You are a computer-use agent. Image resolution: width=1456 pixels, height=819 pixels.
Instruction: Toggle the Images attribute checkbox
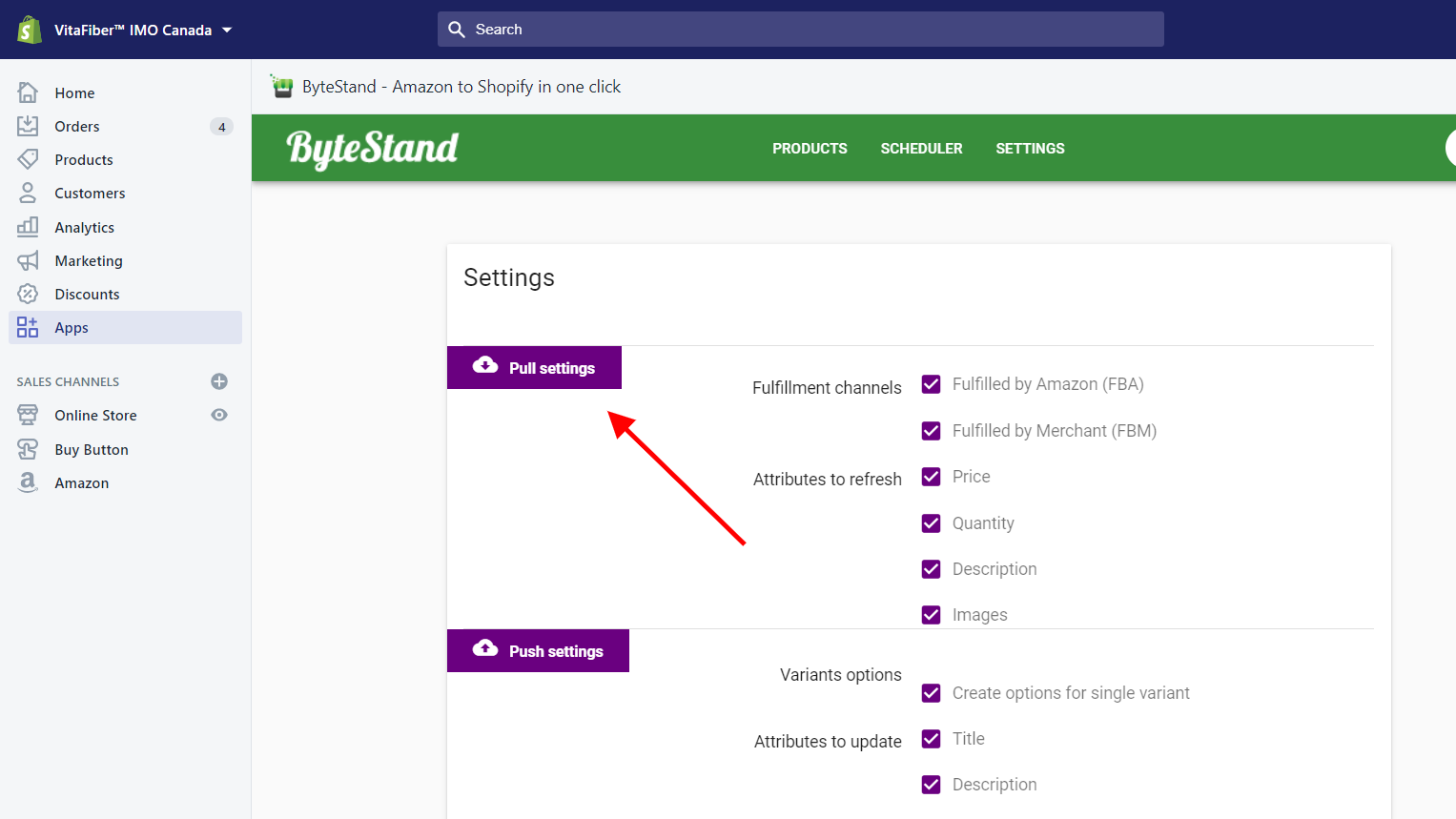(932, 615)
